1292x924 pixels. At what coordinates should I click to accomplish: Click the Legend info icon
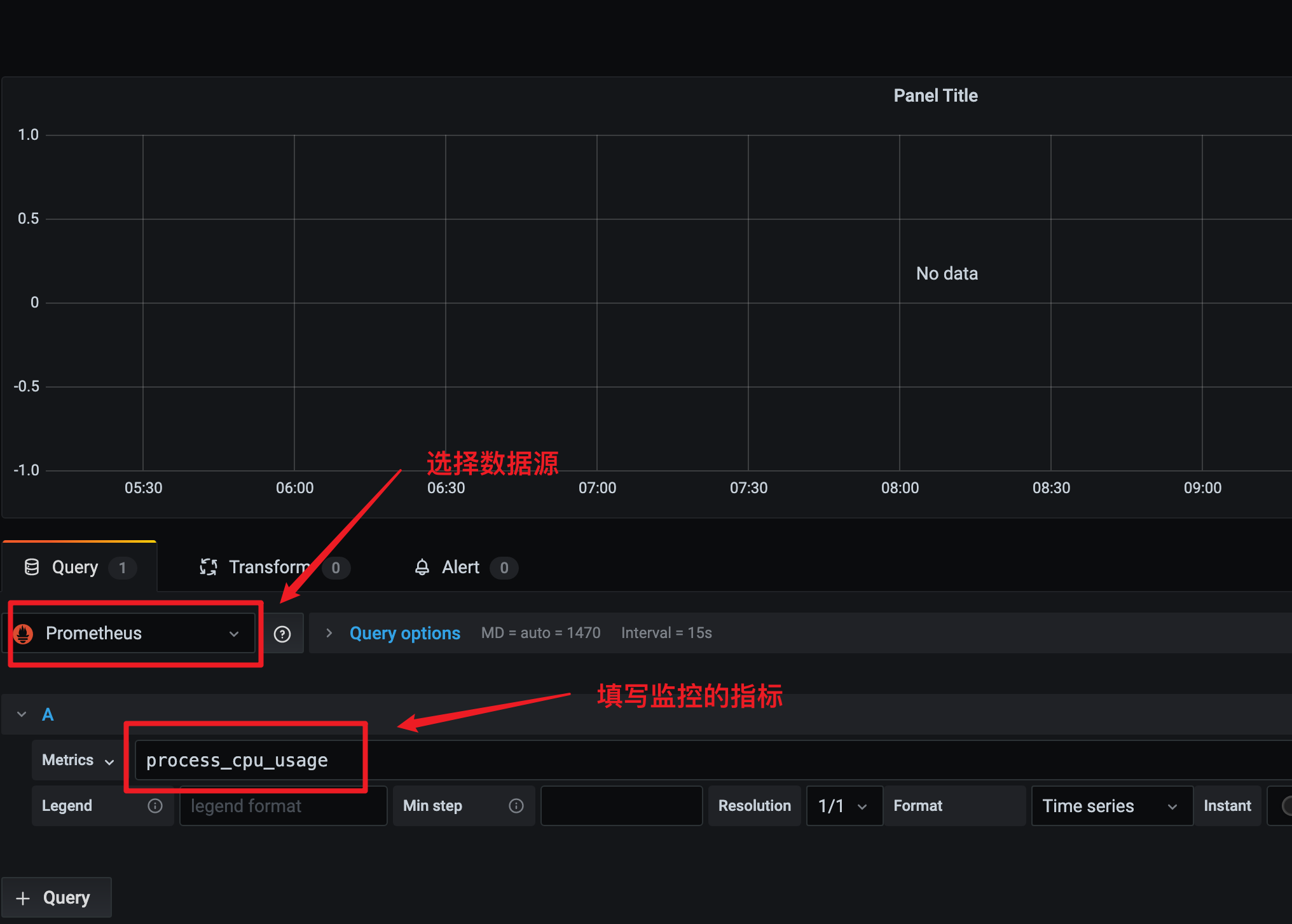click(155, 806)
